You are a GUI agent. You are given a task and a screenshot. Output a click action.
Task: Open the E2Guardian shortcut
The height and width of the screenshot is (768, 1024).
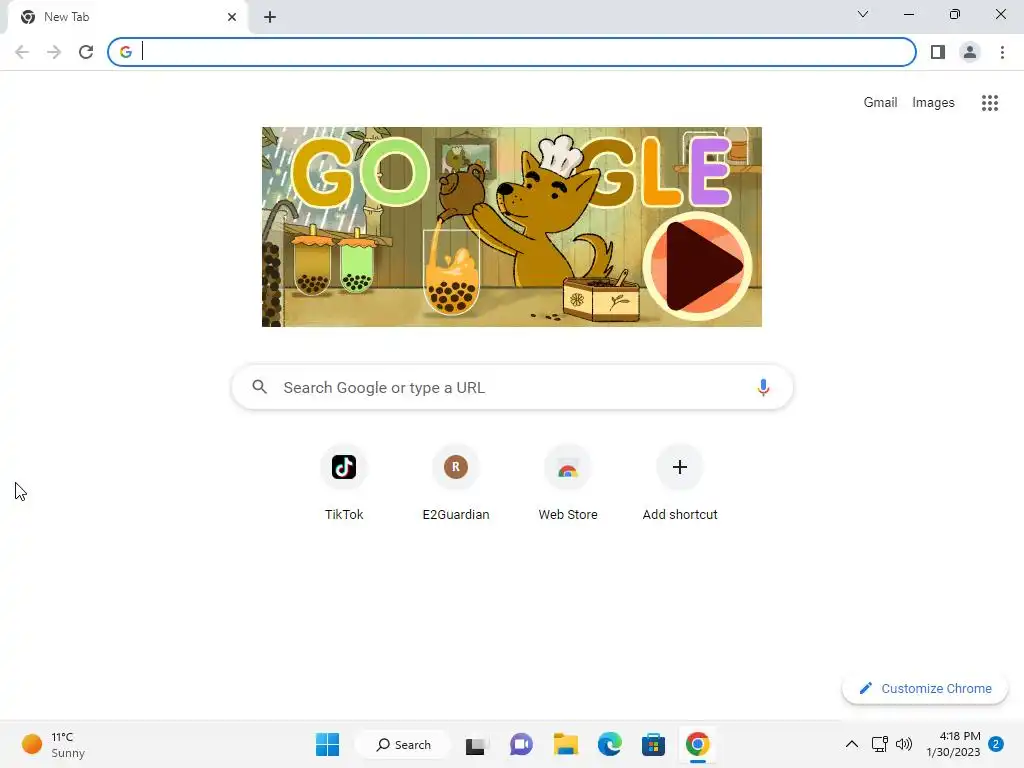pyautogui.click(x=456, y=482)
